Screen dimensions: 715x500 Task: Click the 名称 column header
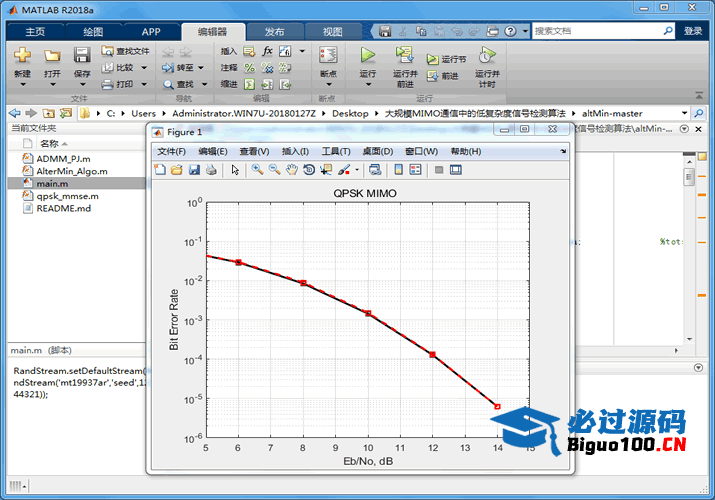point(49,144)
